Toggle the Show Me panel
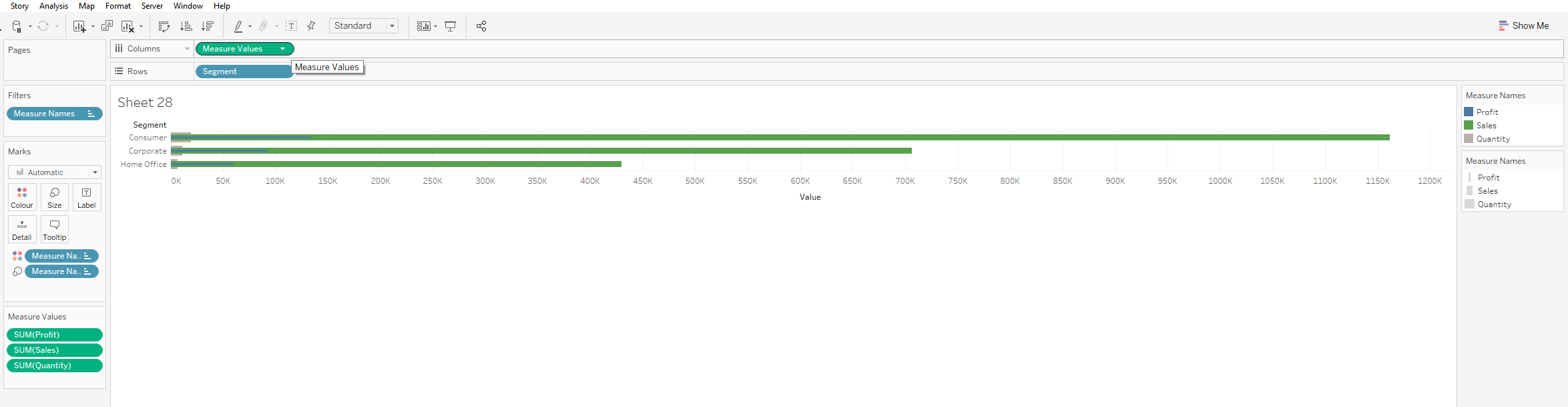 click(1523, 25)
